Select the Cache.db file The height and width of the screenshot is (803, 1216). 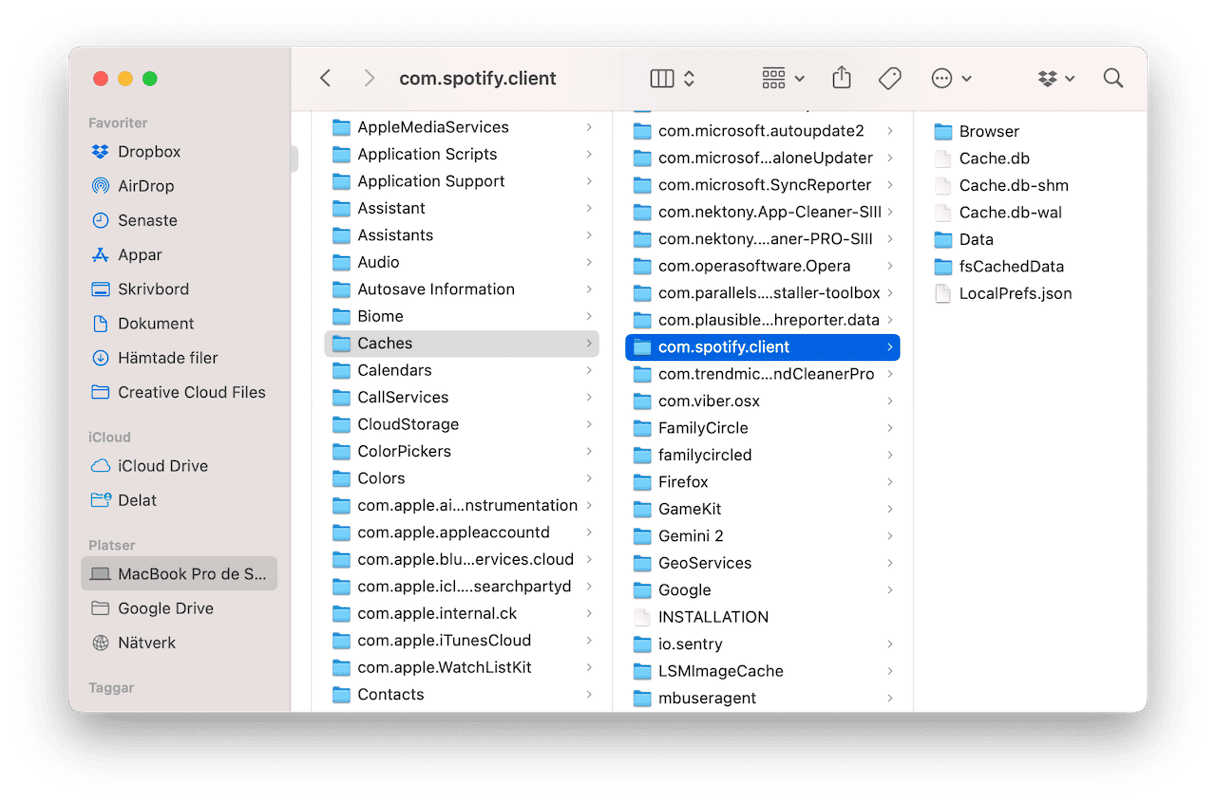(x=993, y=158)
